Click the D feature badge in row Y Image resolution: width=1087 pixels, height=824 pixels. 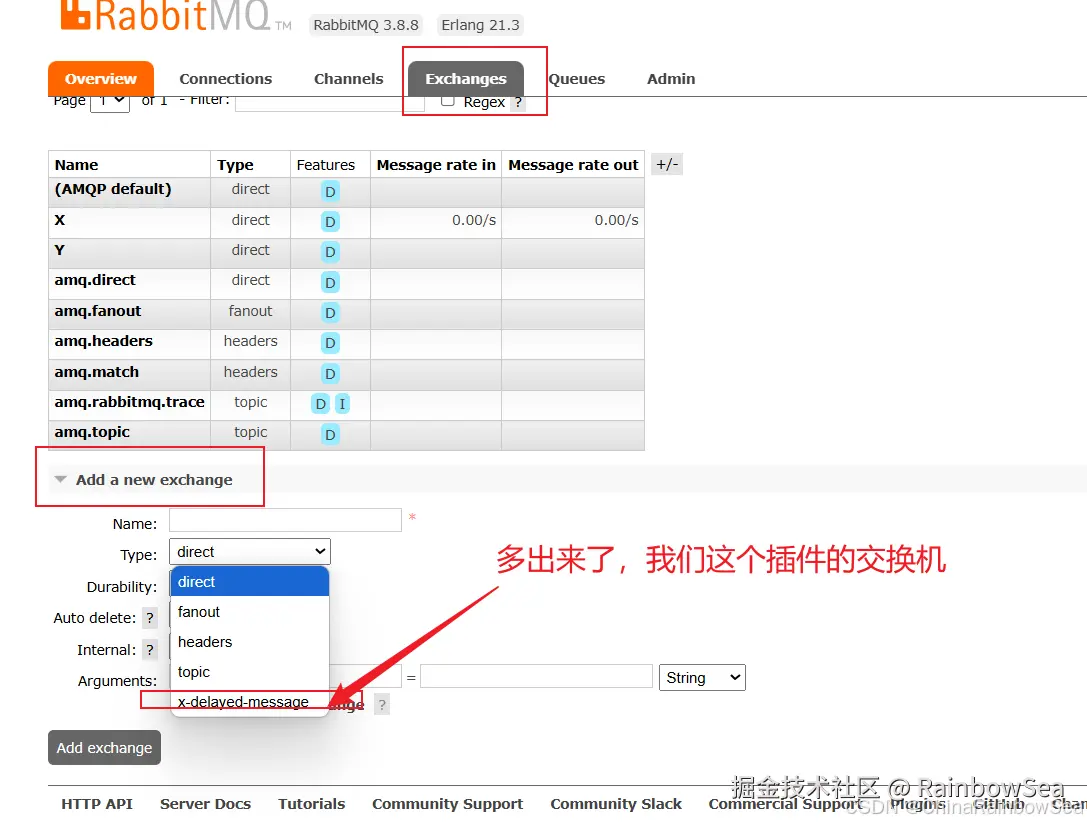(x=330, y=252)
